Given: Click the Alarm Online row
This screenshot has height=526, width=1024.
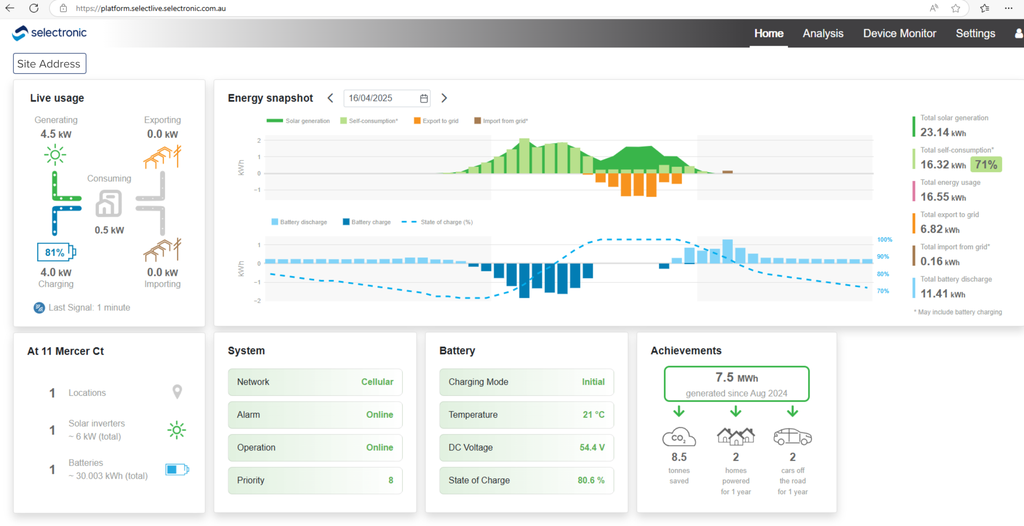Looking at the screenshot, I should point(315,414).
